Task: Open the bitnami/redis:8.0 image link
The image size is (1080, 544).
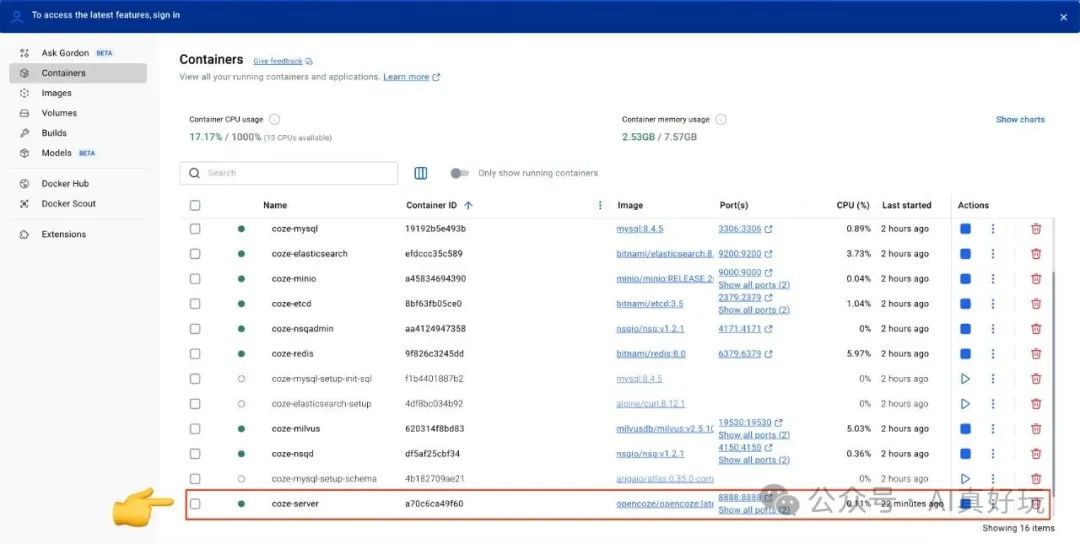Action: coord(651,354)
